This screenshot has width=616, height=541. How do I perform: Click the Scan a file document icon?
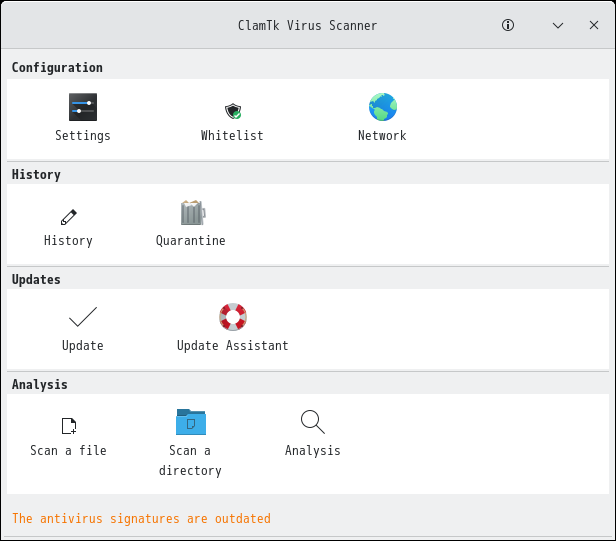tap(68, 426)
